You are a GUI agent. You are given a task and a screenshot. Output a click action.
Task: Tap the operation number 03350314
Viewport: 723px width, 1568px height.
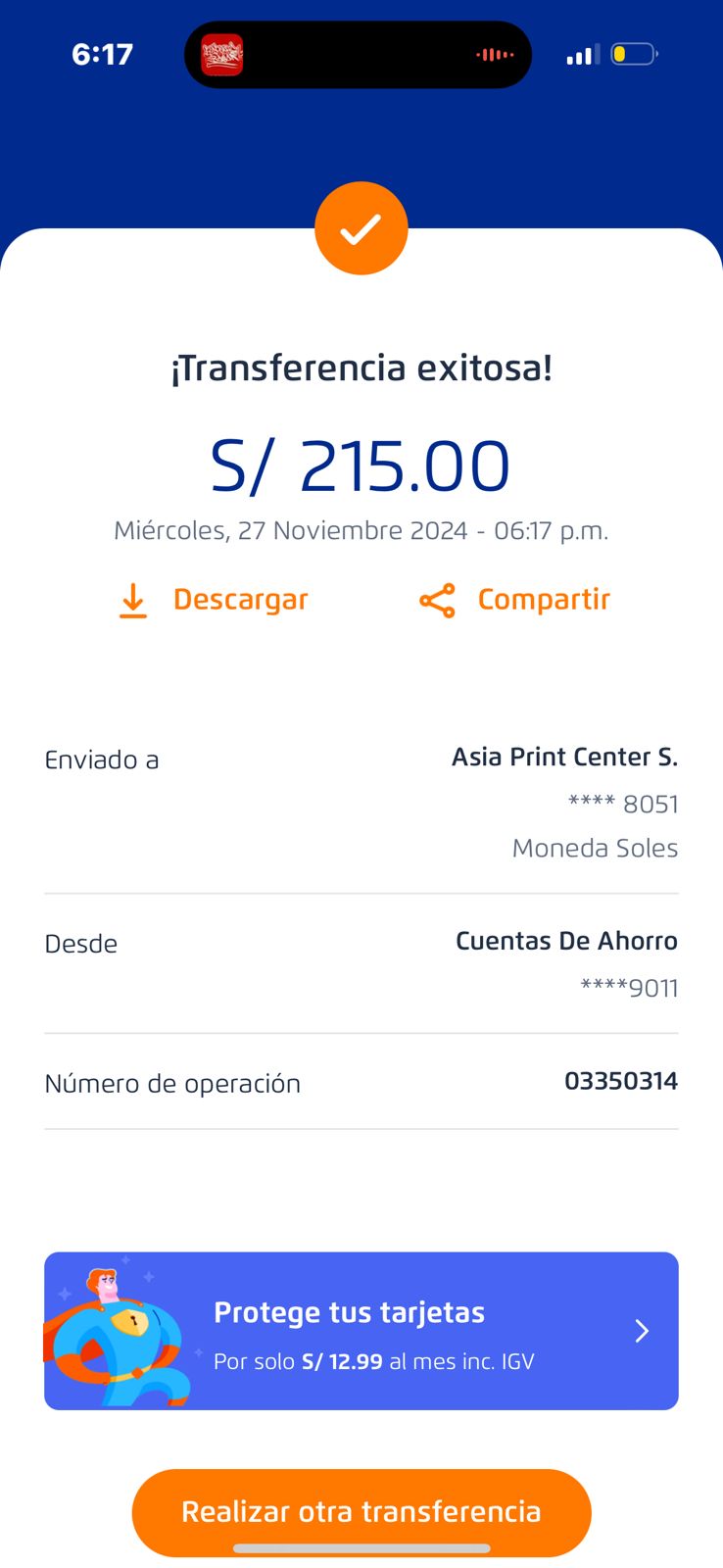tap(620, 1081)
